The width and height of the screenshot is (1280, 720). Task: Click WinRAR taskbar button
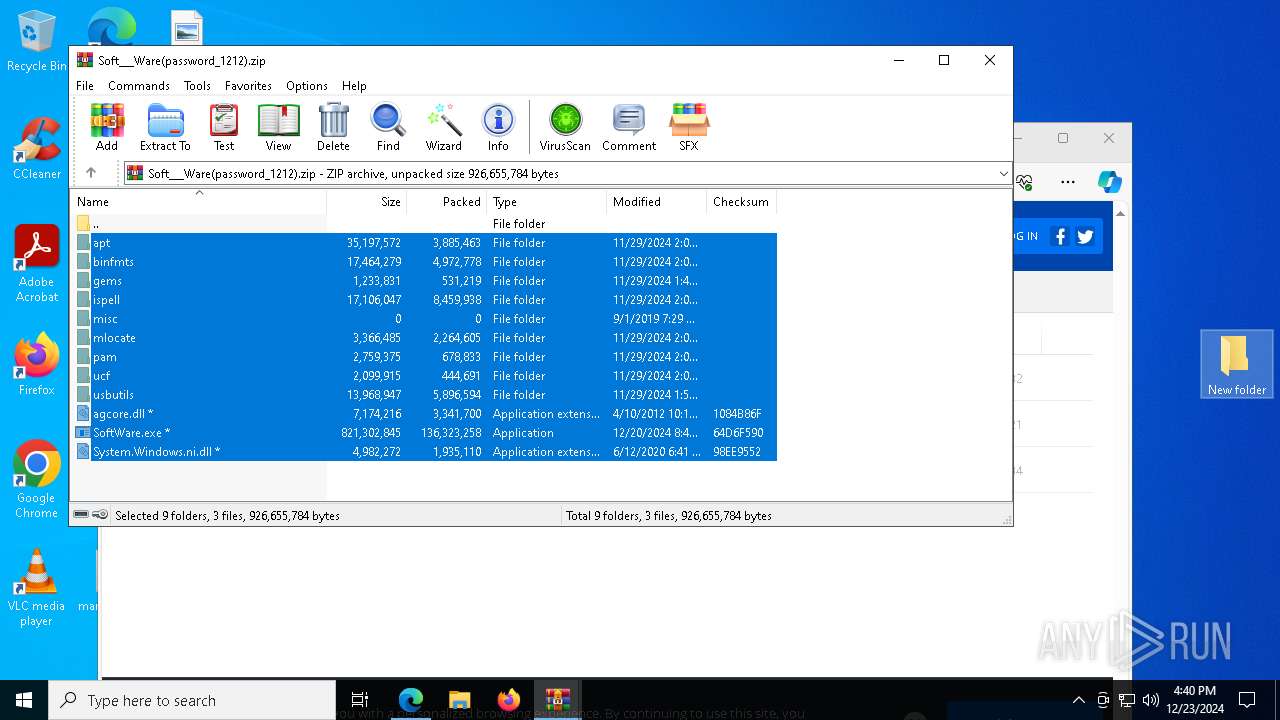pyautogui.click(x=558, y=700)
